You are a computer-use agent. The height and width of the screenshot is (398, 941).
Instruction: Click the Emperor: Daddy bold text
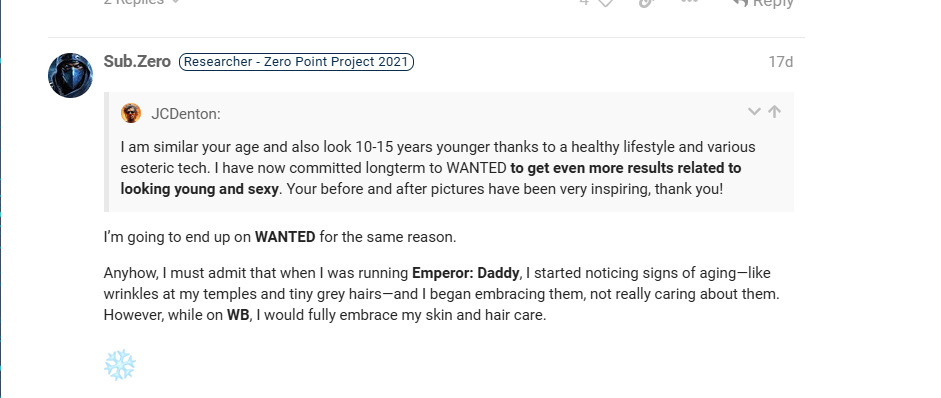point(465,273)
